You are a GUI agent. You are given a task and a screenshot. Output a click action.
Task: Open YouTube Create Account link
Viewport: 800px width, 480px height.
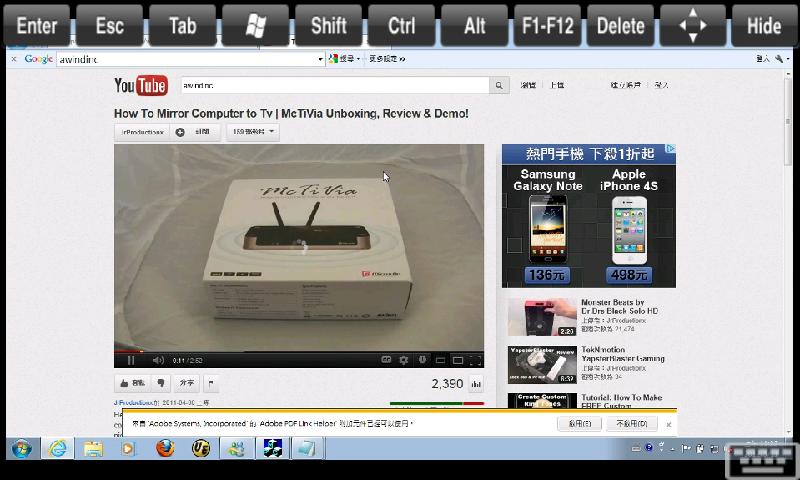(x=626, y=85)
